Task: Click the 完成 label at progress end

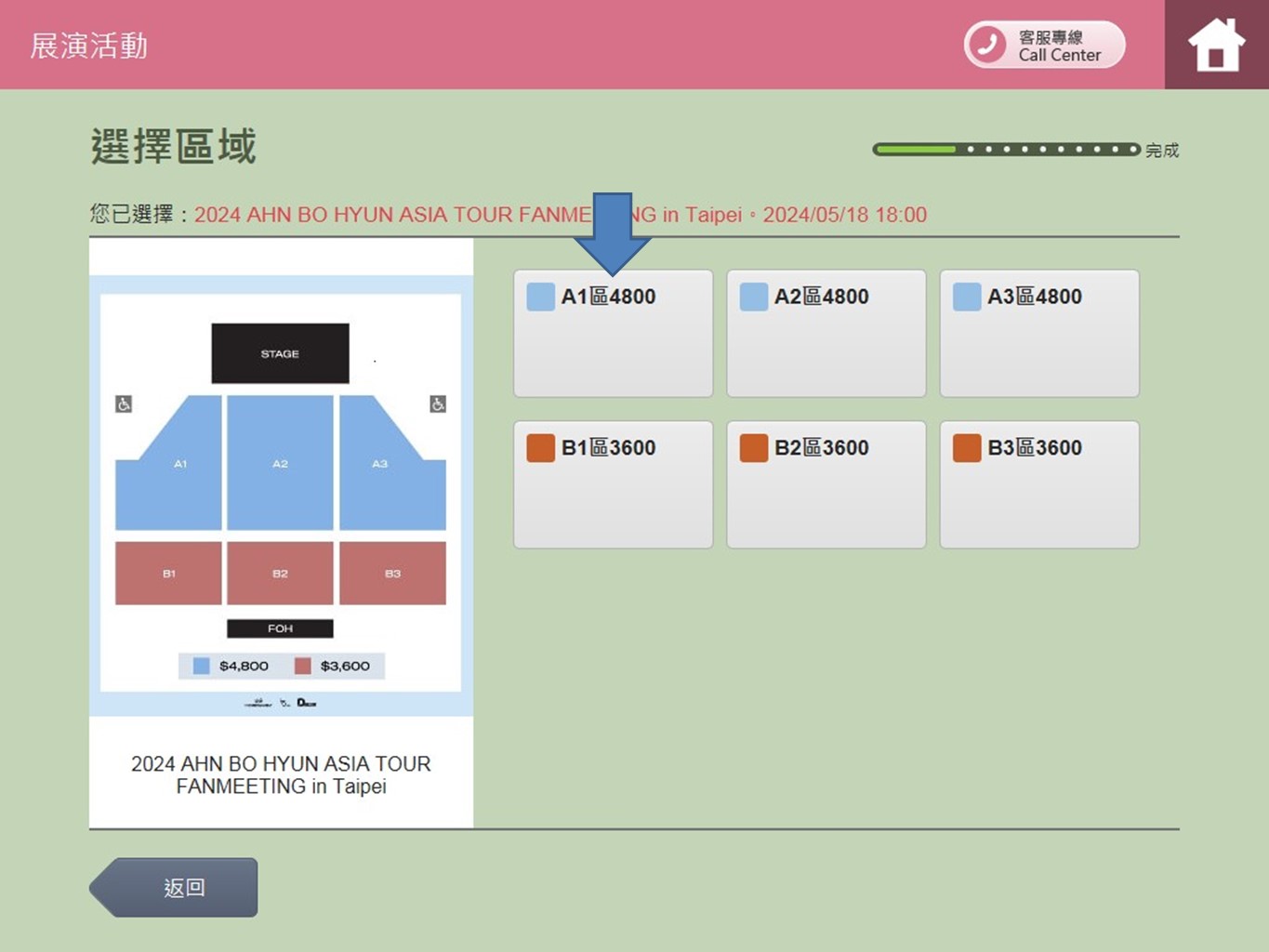Action: click(1162, 150)
